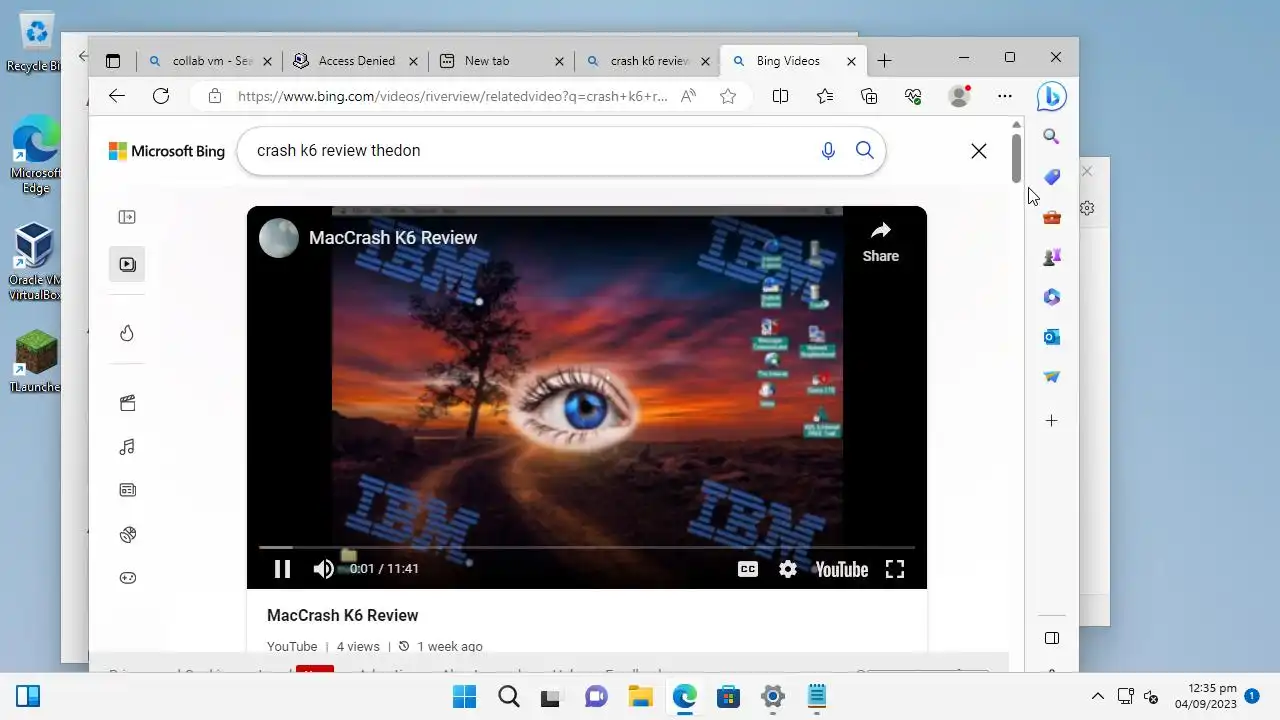
Task: Click page vertical scrollbar thumb
Action: [x=1016, y=157]
